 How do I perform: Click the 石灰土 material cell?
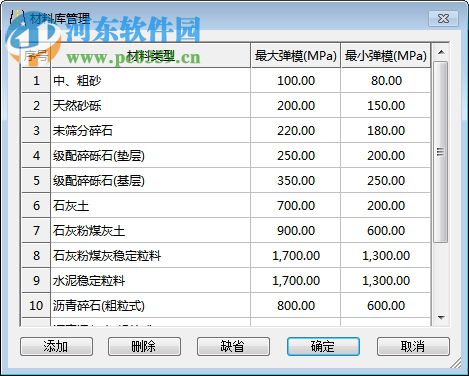click(150, 206)
